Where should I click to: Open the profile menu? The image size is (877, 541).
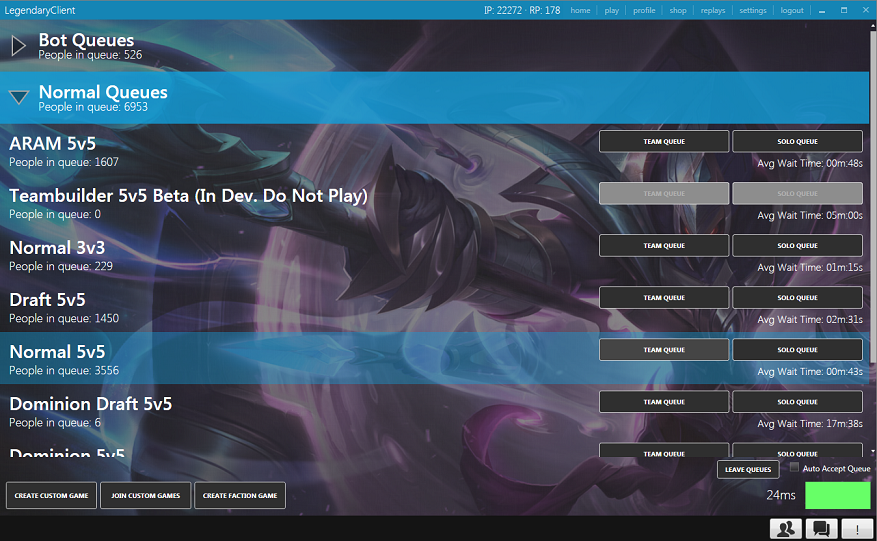tap(644, 10)
